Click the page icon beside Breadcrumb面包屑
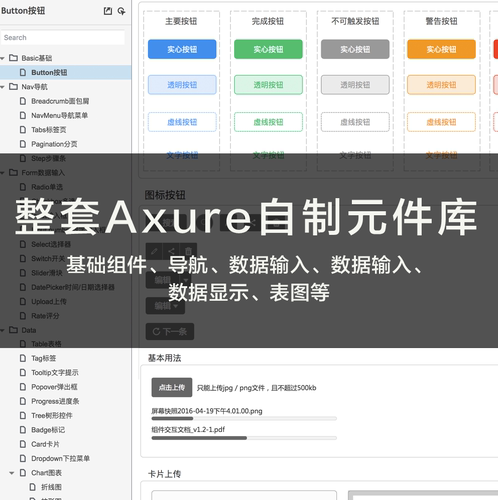 [x=23, y=101]
